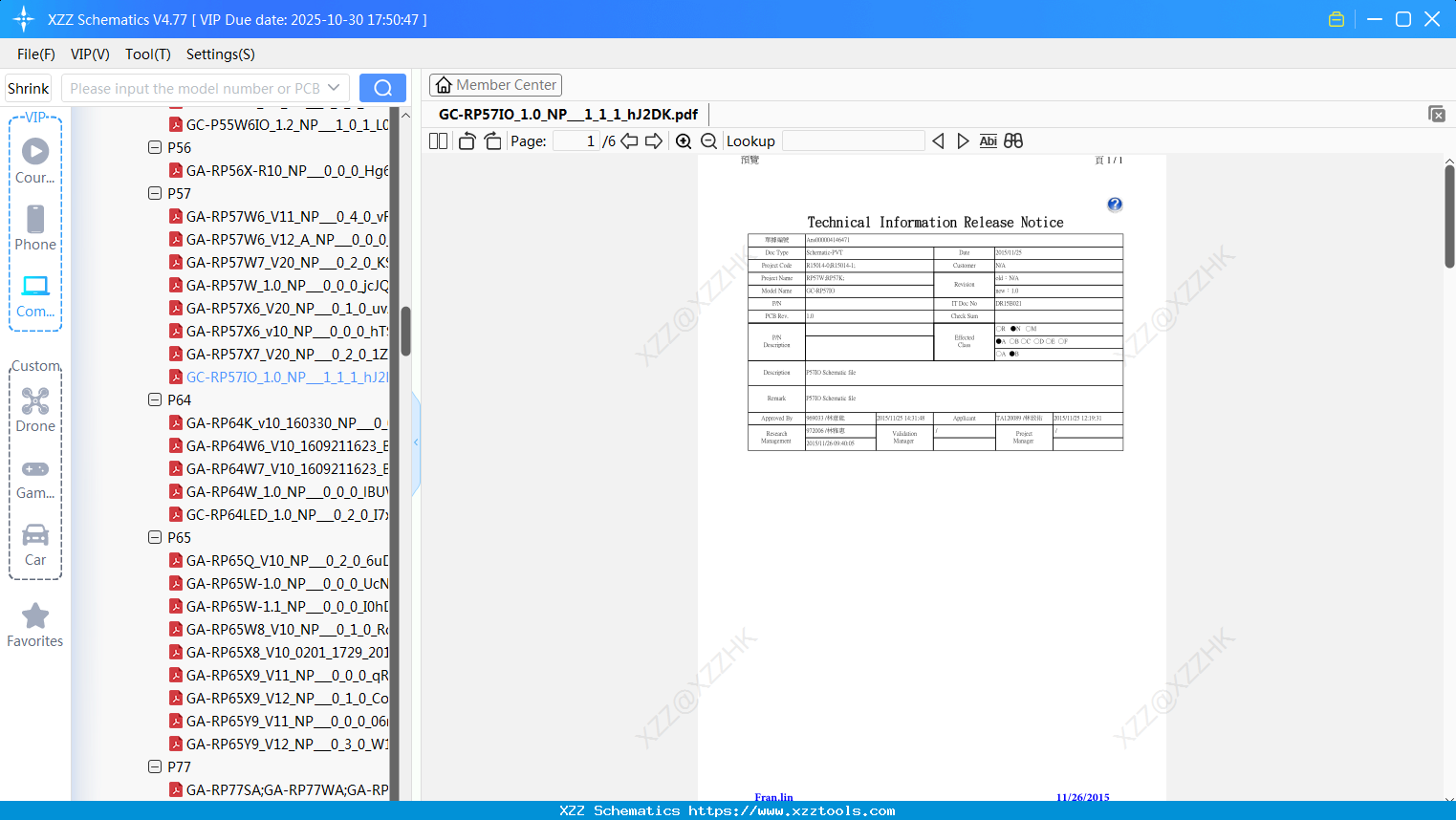Close all tabs icon at right

click(x=1436, y=114)
